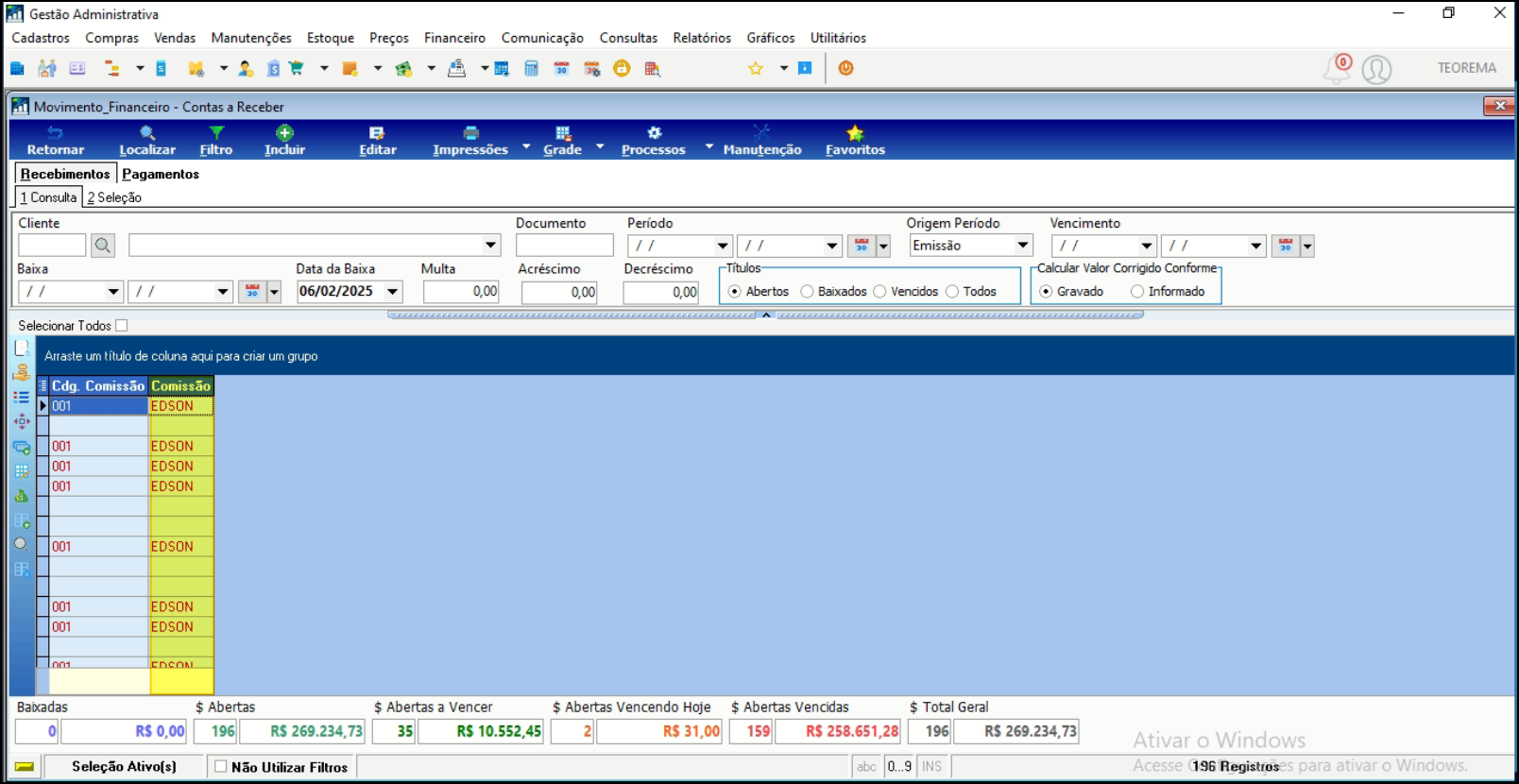Click the Grade toolbar button
Viewport: 1519px width, 784px height.
click(x=562, y=140)
